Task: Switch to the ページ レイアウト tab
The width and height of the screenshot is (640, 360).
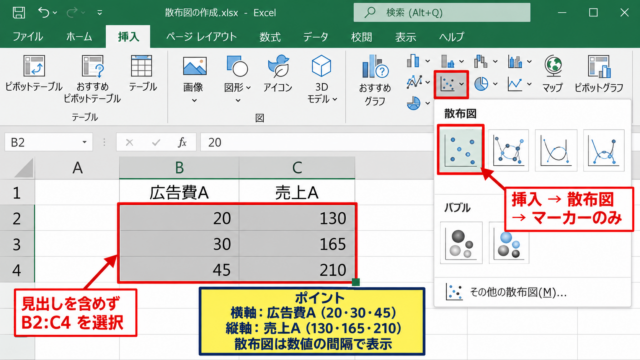Action: pyautogui.click(x=201, y=37)
